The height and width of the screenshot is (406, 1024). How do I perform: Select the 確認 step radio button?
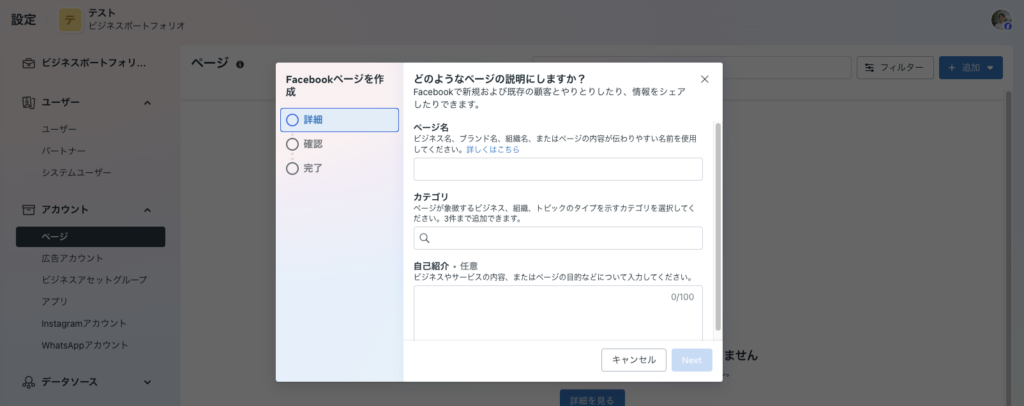tap(292, 144)
